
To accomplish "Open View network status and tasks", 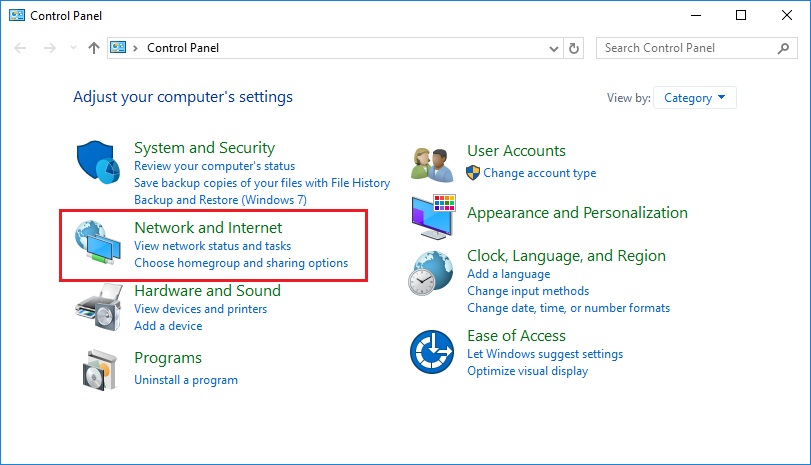I will coord(213,246).
